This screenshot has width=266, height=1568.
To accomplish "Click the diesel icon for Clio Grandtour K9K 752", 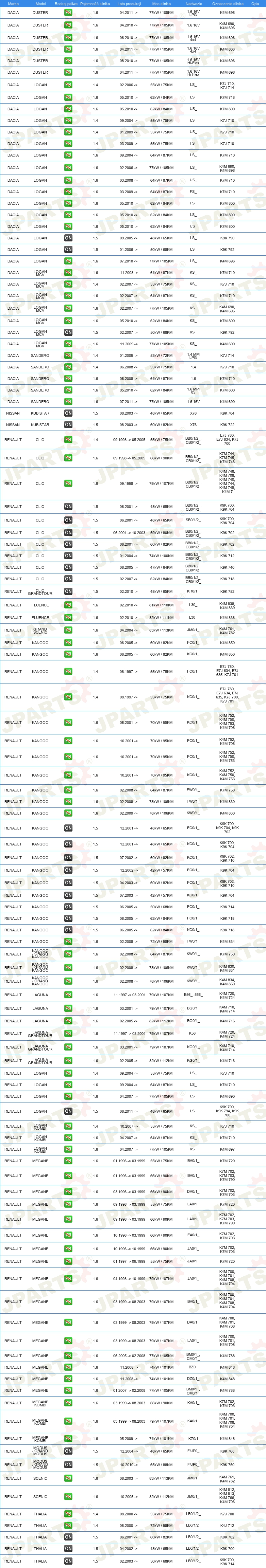I will (x=68, y=592).
